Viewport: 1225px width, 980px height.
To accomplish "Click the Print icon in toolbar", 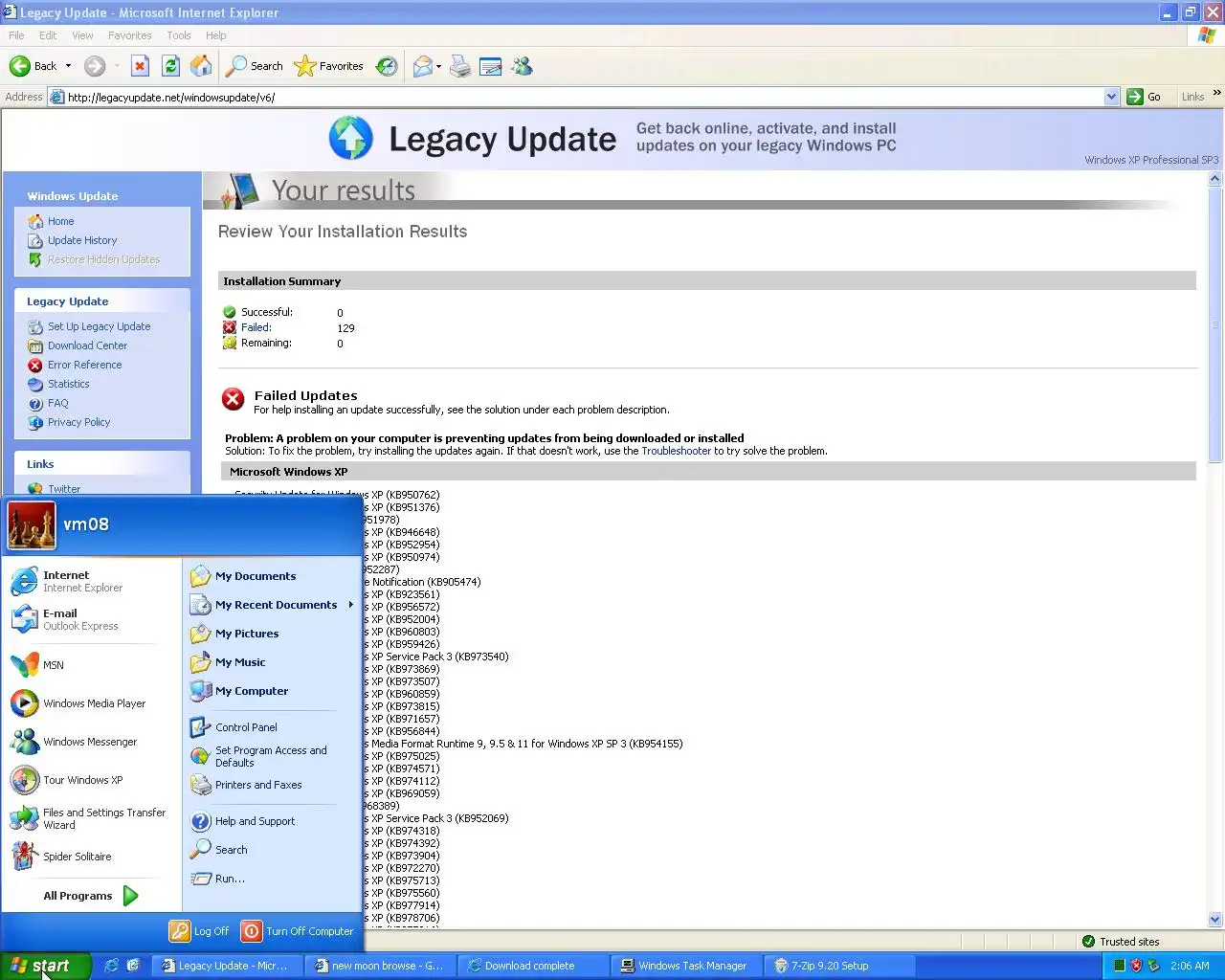I will coord(460,66).
